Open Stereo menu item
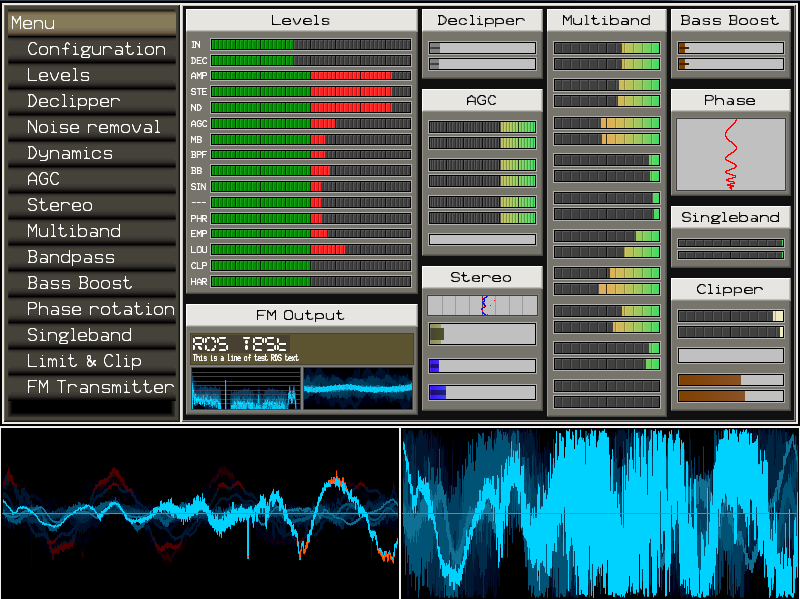 [x=92, y=206]
